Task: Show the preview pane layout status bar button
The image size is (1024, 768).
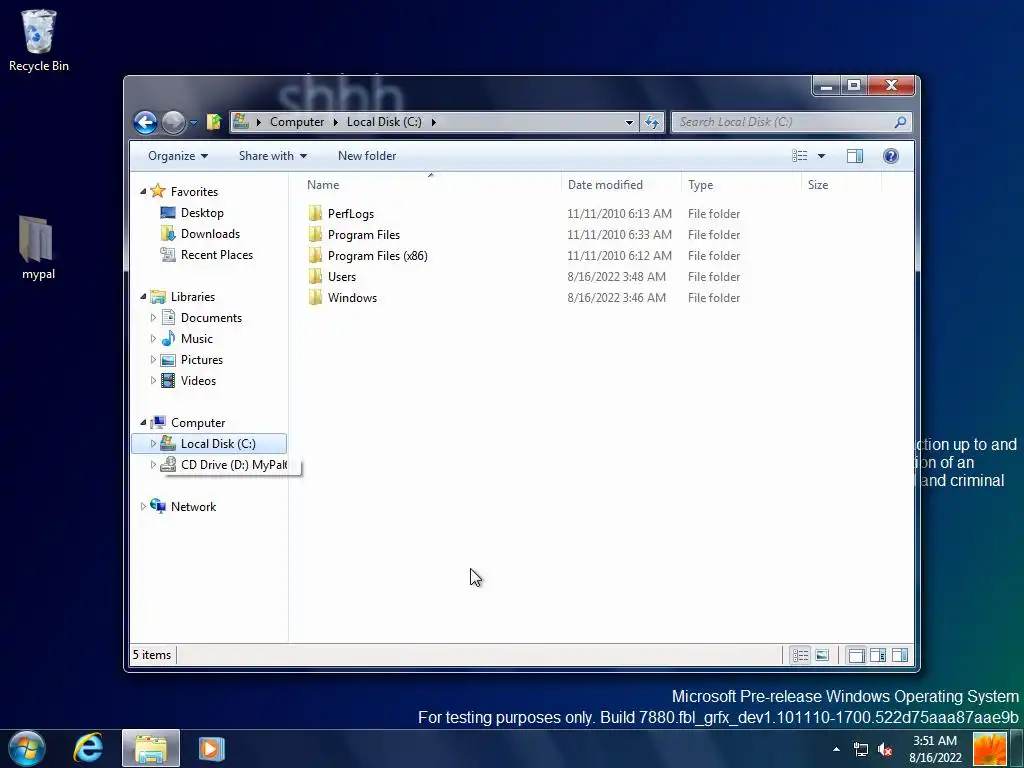Action: tap(900, 655)
